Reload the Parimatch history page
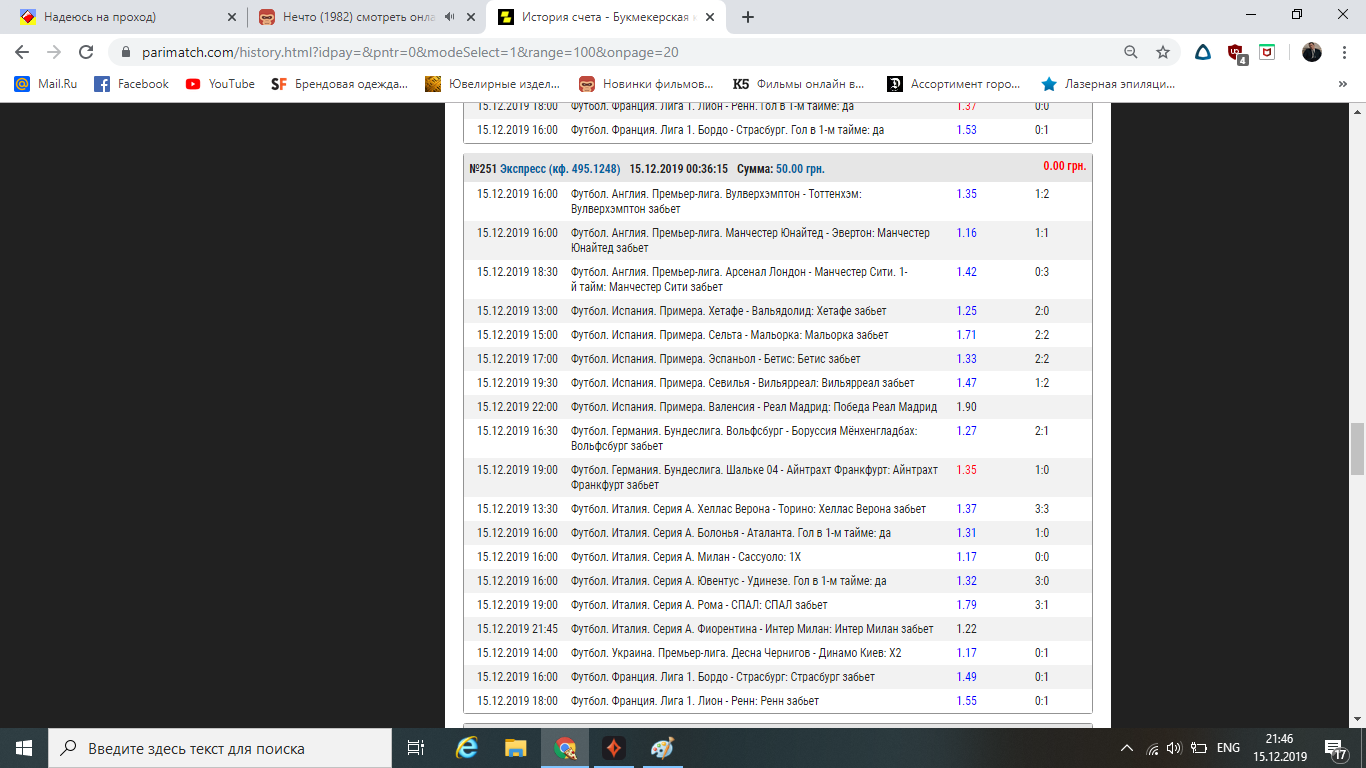1366x768 pixels. click(86, 52)
